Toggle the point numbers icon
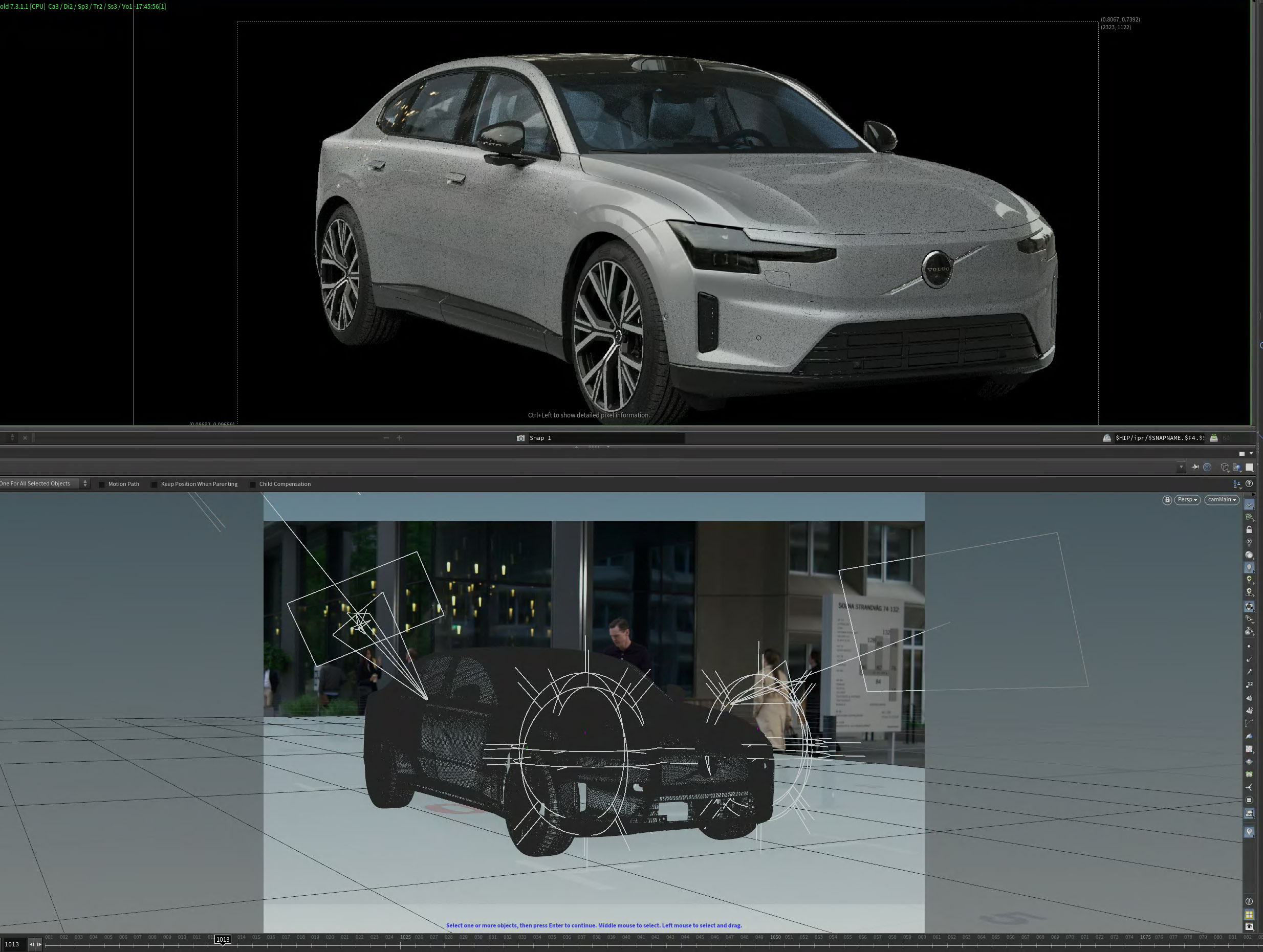The width and height of the screenshot is (1263, 952). (x=1249, y=684)
